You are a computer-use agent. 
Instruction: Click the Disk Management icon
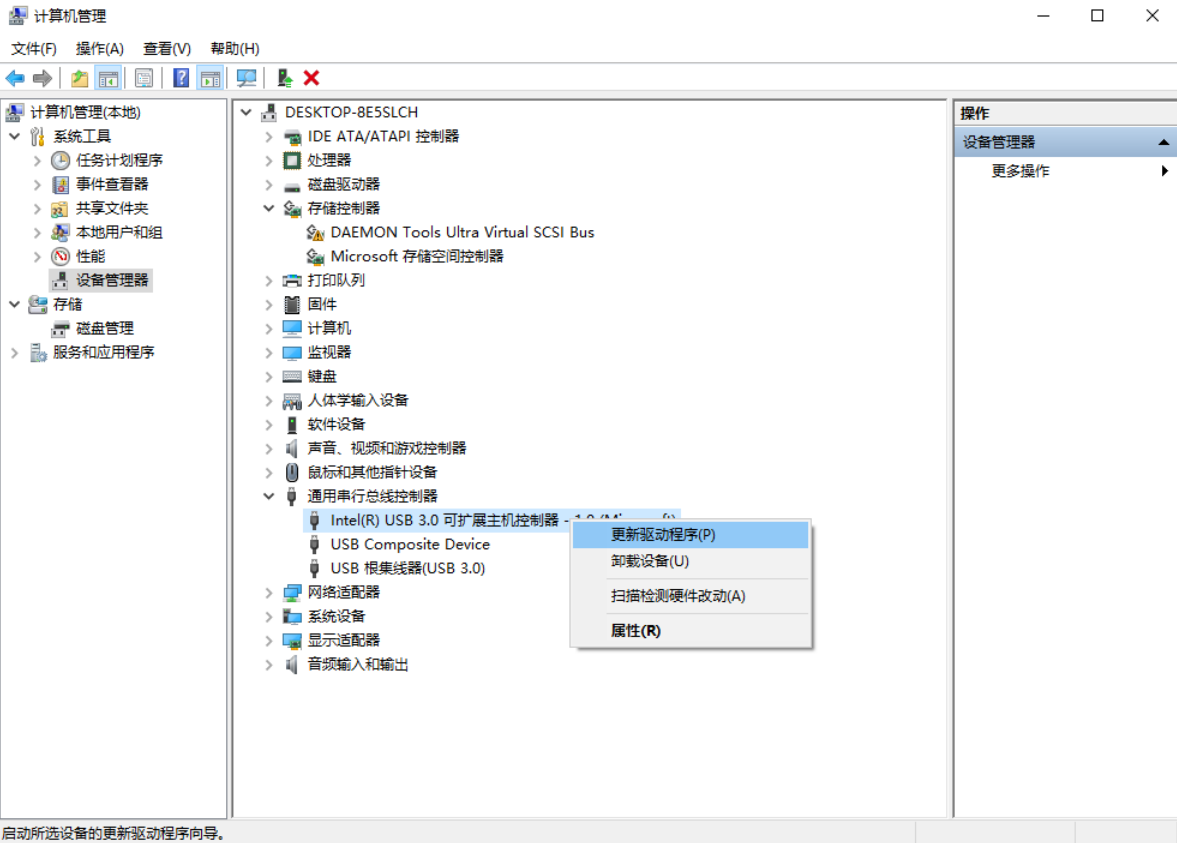pos(60,328)
